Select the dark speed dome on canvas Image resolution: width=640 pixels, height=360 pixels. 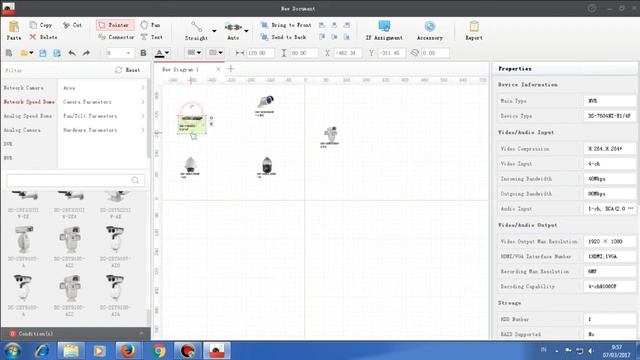tap(267, 164)
